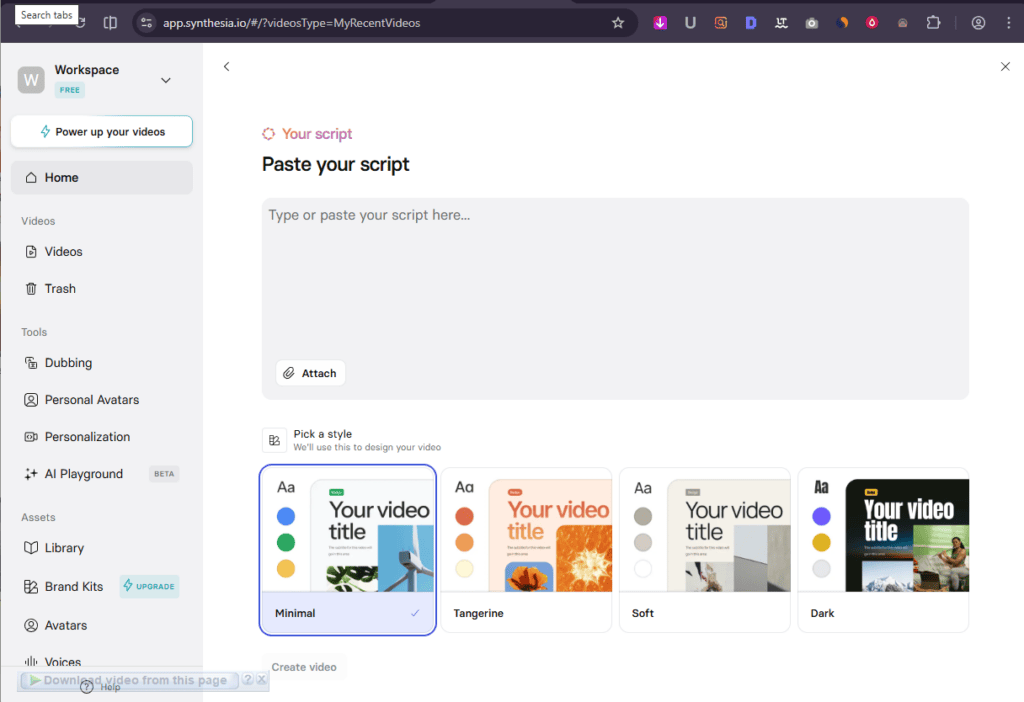Click the Tangerine style preview thumbnail
The image size is (1024, 702).
[x=551, y=535]
